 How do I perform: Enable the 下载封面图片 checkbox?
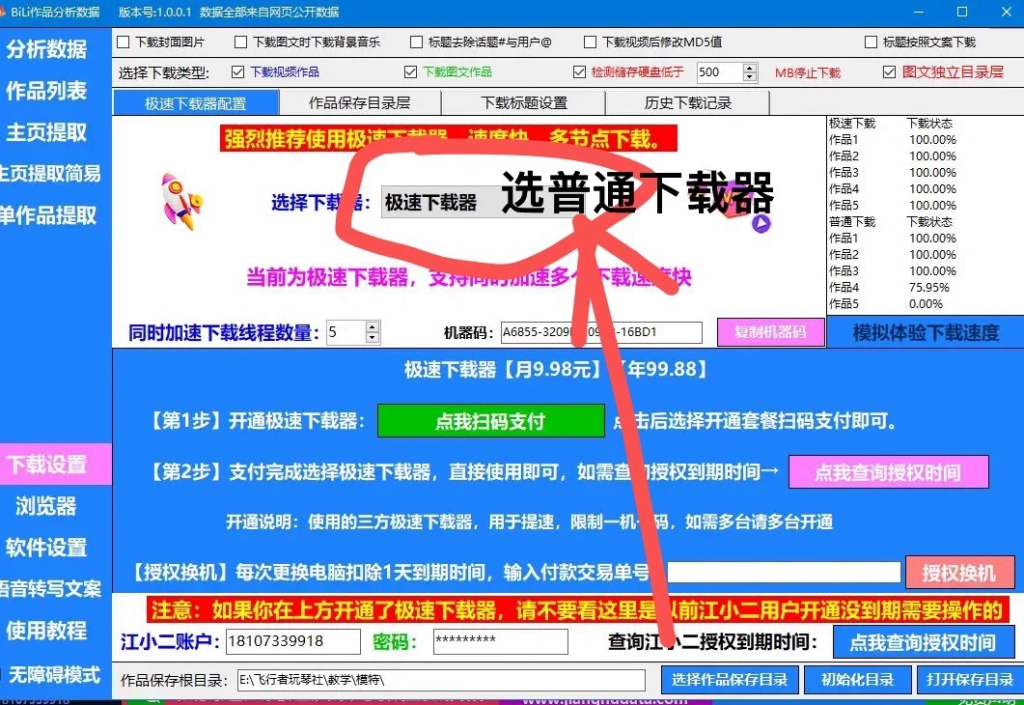tap(123, 42)
